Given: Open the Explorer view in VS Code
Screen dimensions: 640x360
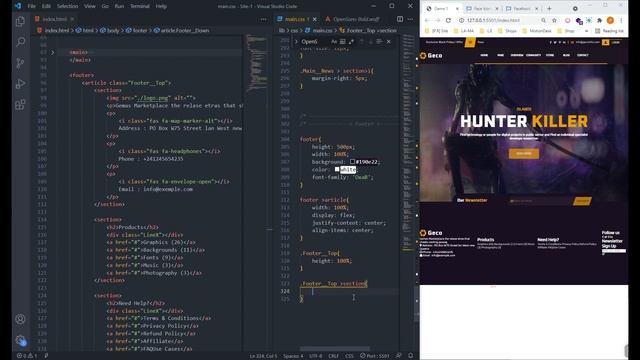Looking at the screenshot, I should [20, 21].
